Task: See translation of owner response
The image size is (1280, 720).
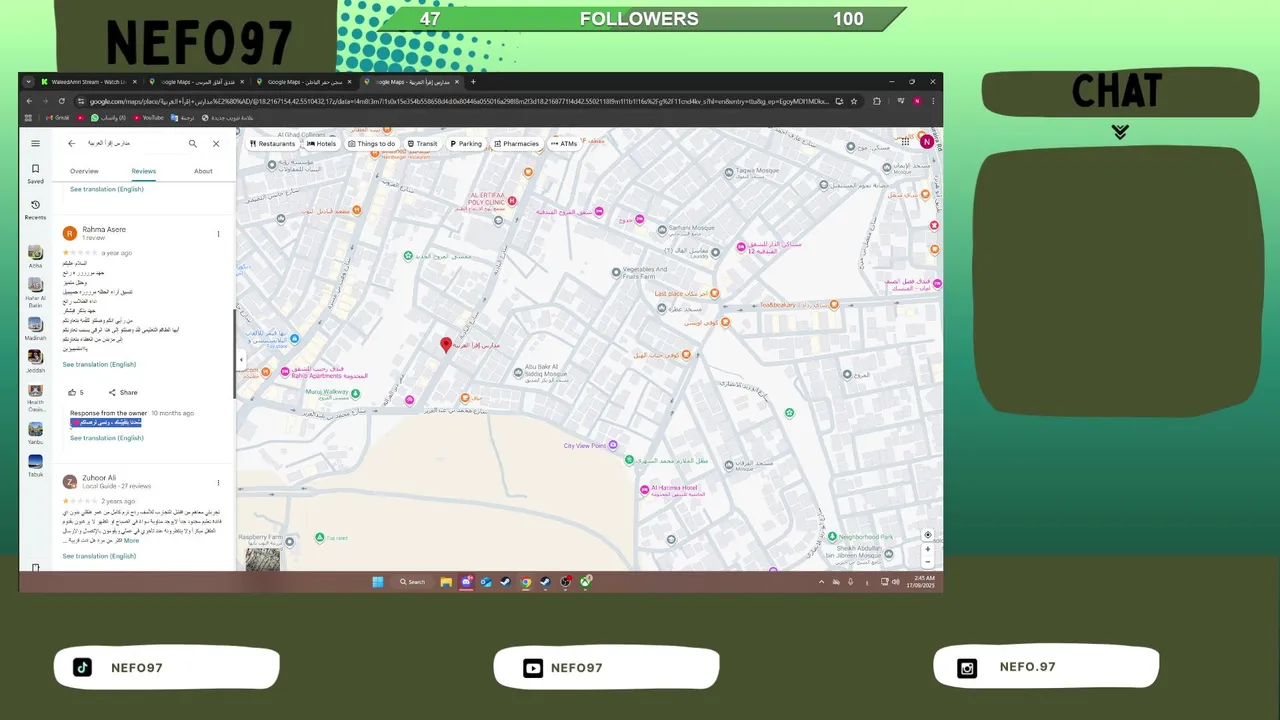Action: [x=107, y=438]
